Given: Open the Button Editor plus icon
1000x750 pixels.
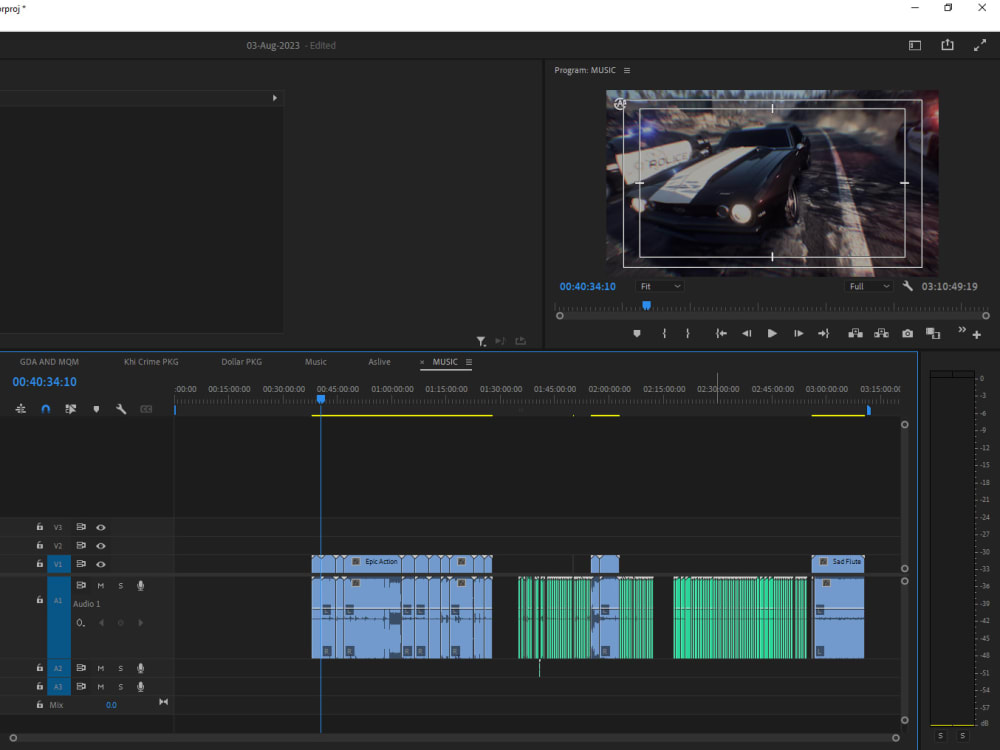Looking at the screenshot, I should [x=976, y=334].
